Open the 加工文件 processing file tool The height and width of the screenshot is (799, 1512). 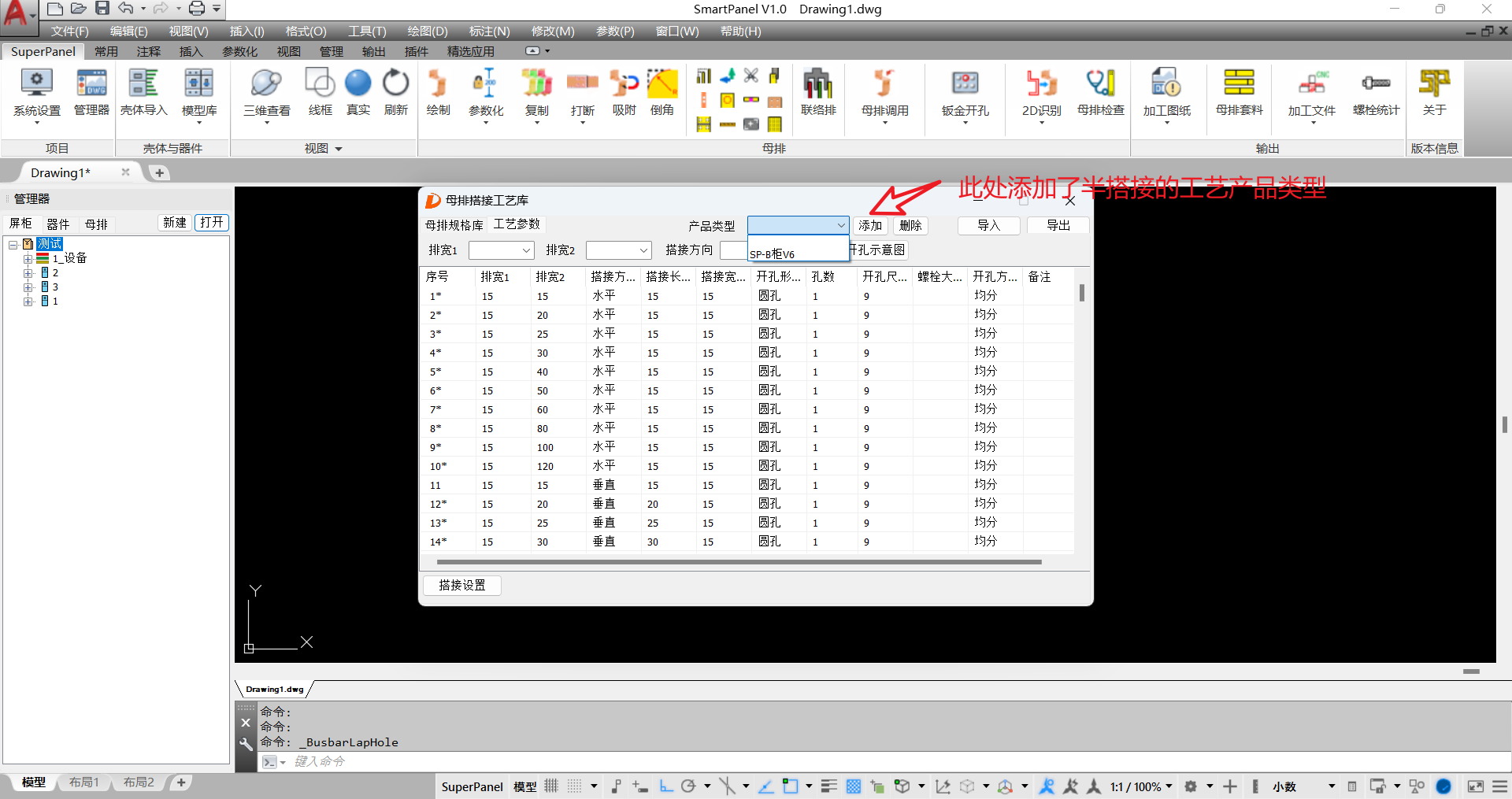(1311, 94)
